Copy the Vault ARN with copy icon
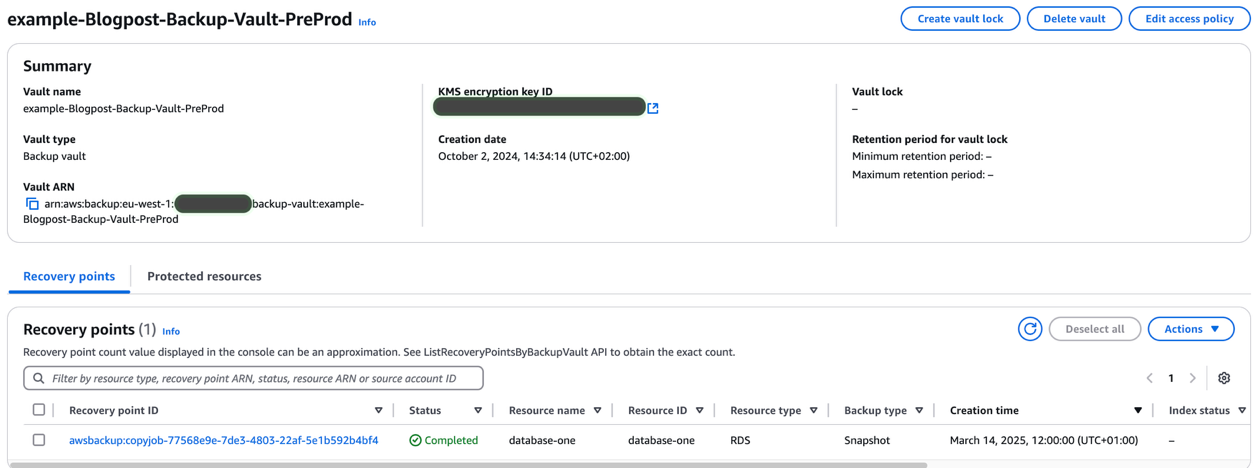 [32, 204]
